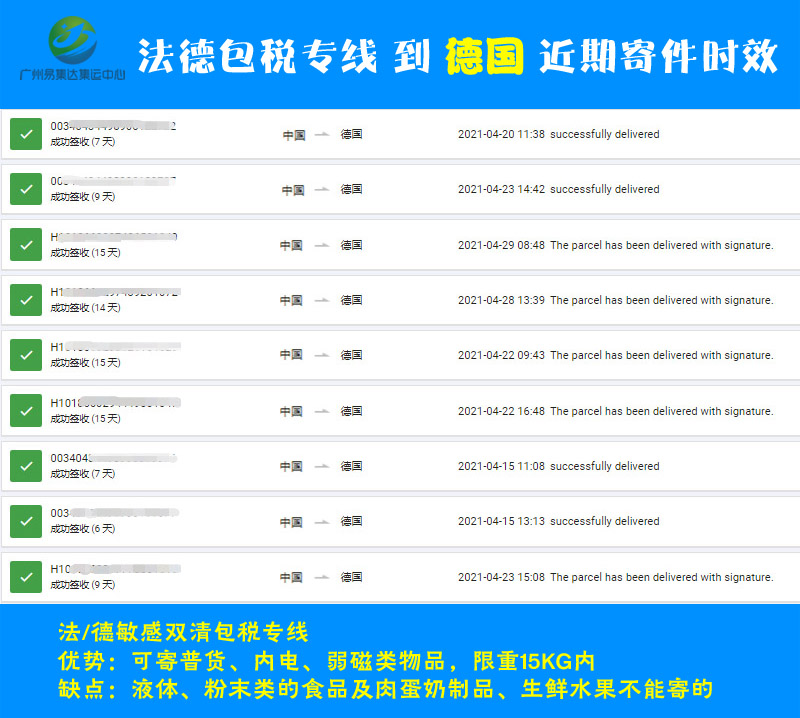Toggle the check box for 2021-04-23 15:08 parcel

click(x=26, y=577)
